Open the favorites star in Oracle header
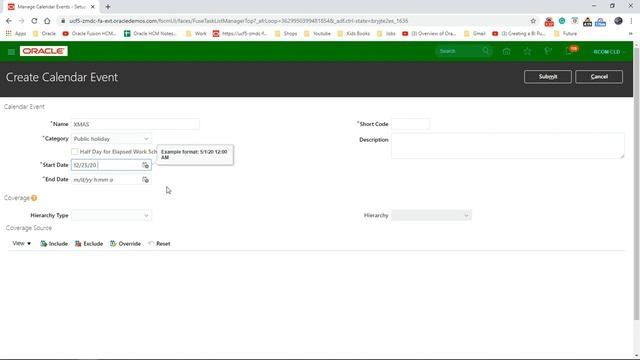Screen dimensions: 640x360 (x=527, y=51)
